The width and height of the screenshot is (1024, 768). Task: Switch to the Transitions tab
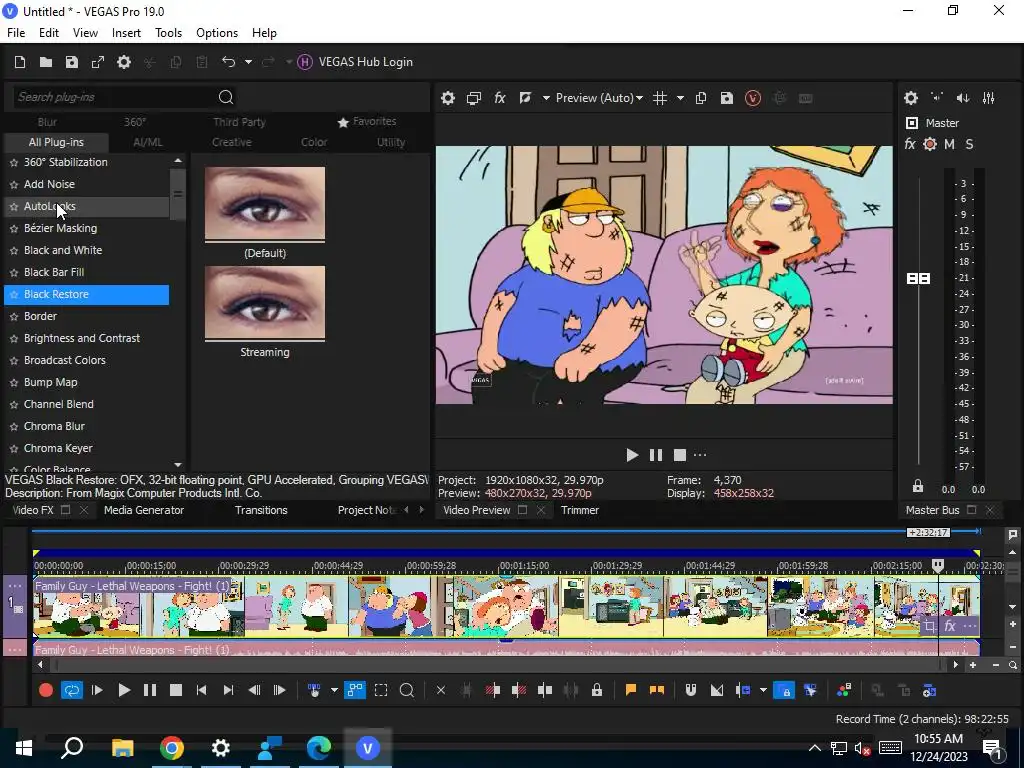pyautogui.click(x=261, y=510)
